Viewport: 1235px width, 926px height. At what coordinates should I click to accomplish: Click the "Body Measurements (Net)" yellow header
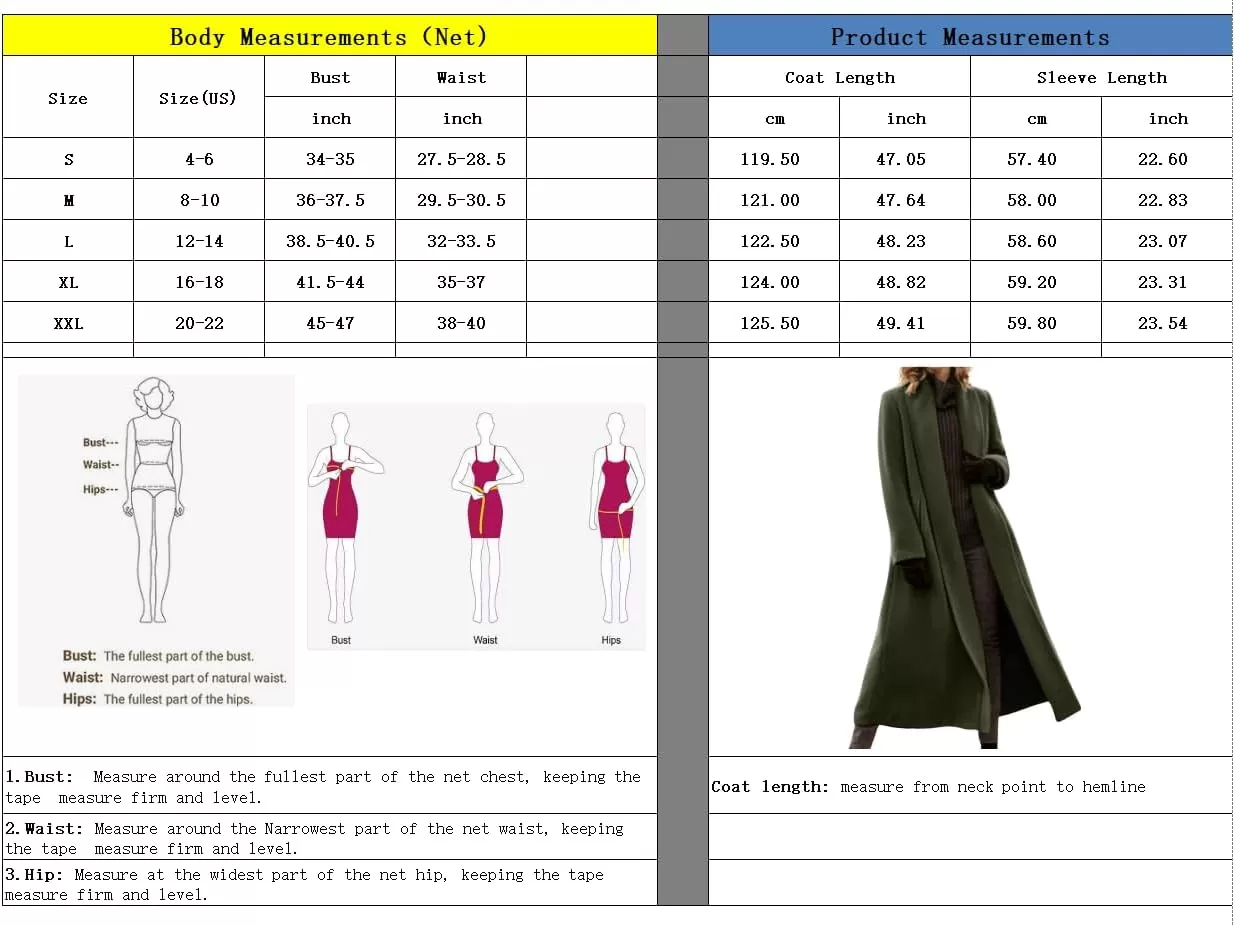pyautogui.click(x=329, y=37)
